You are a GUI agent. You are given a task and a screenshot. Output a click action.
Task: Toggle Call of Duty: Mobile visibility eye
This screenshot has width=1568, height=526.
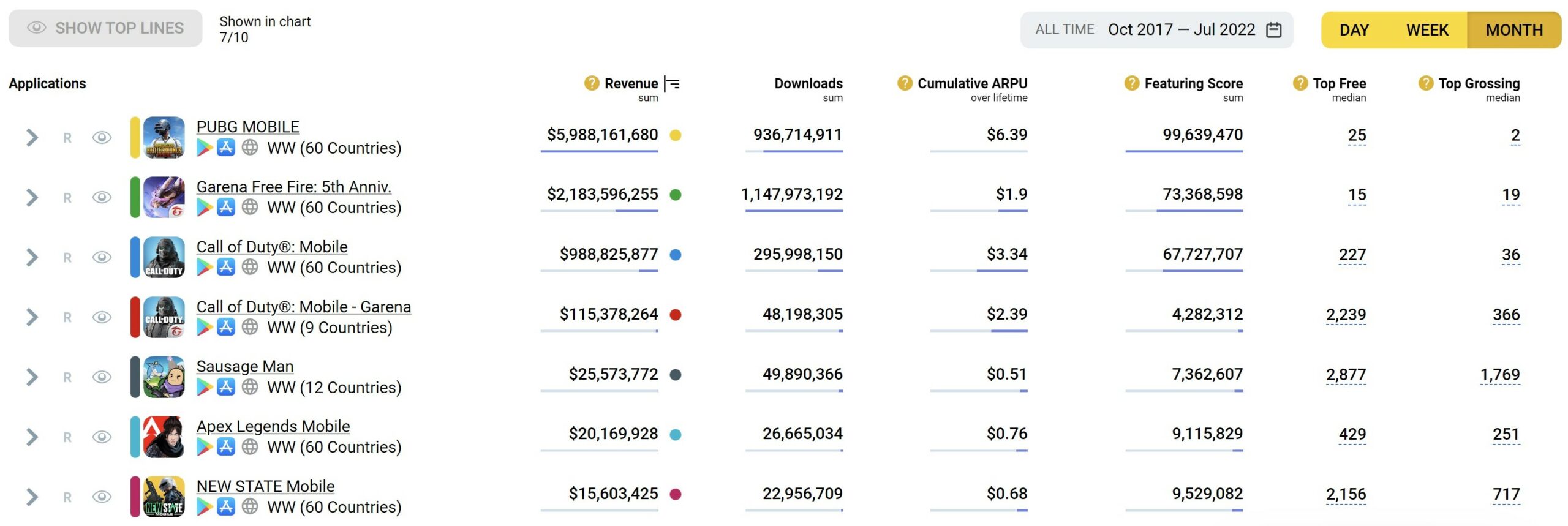(102, 257)
